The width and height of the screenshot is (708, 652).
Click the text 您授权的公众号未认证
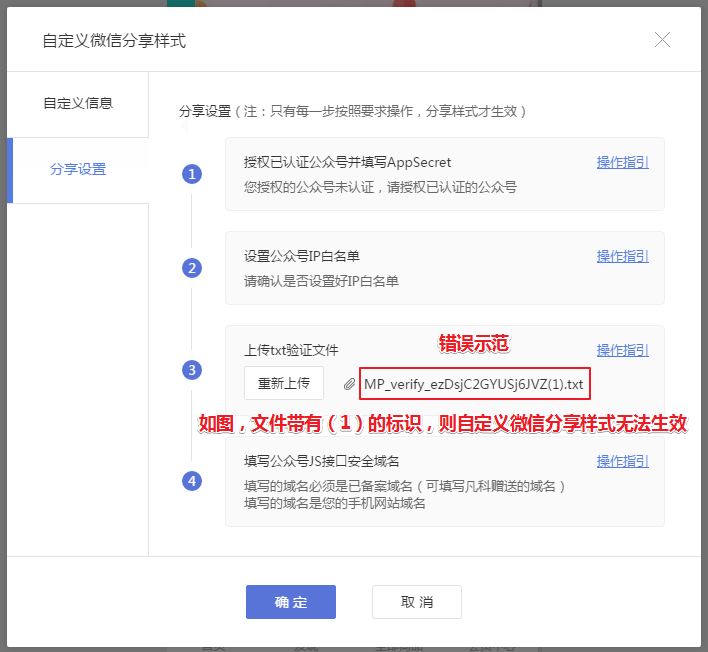309,187
